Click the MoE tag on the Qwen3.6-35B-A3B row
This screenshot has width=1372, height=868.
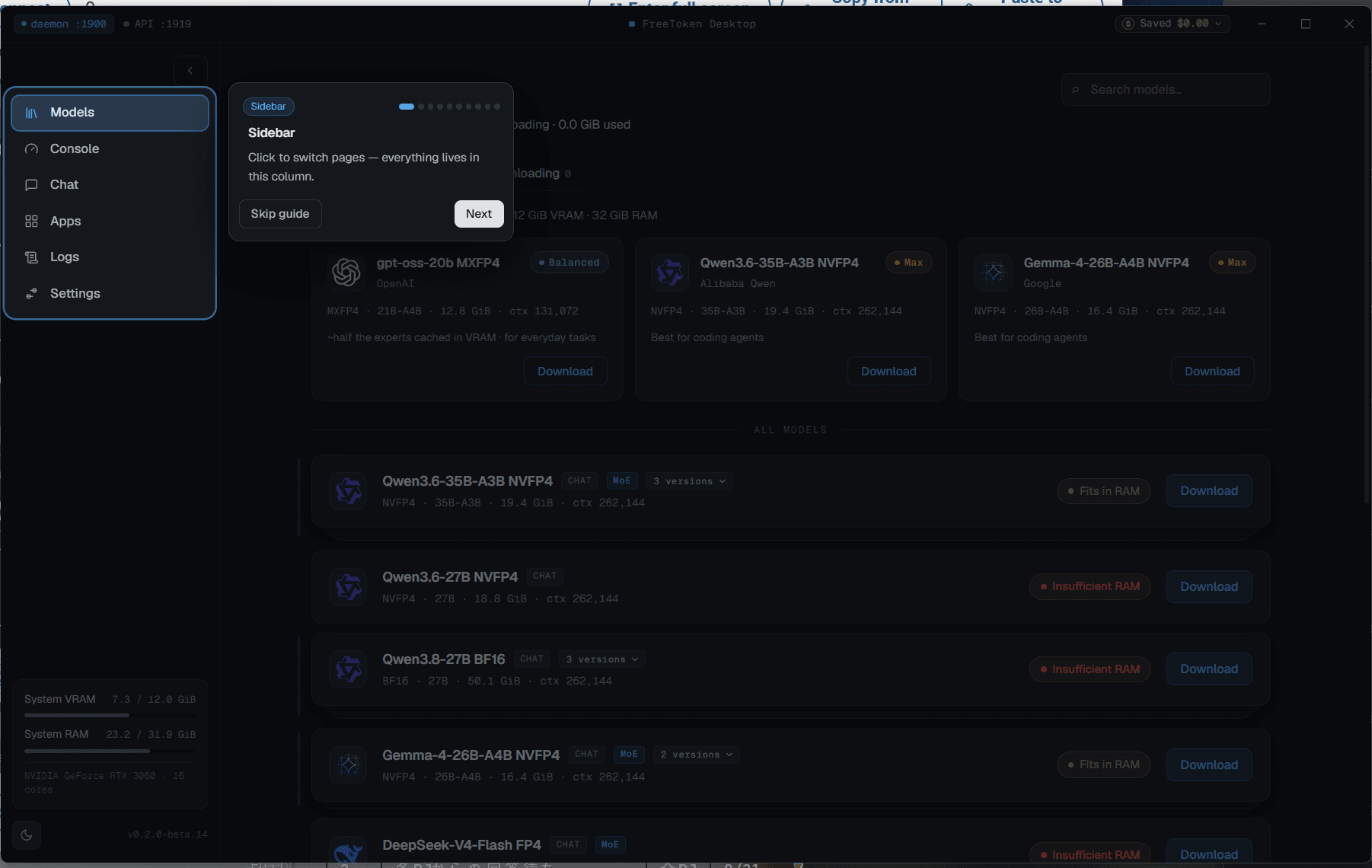[622, 481]
